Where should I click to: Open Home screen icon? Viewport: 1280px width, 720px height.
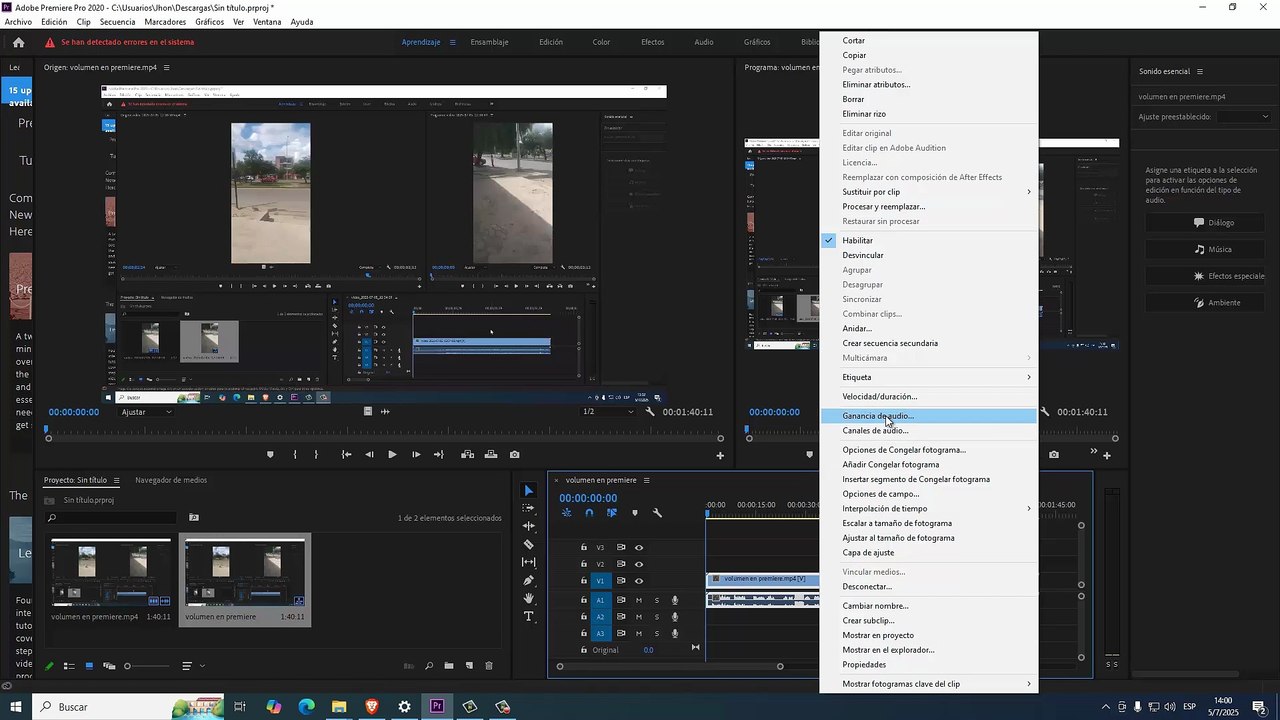18,42
